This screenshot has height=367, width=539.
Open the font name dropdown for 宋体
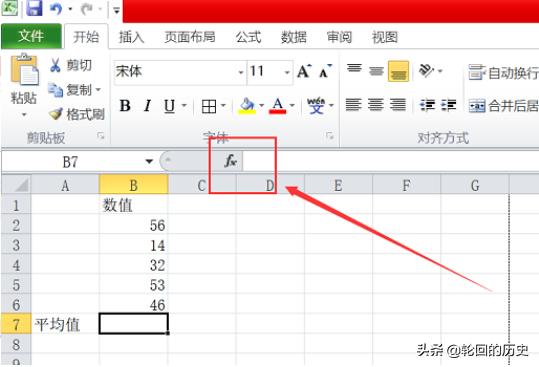click(241, 73)
